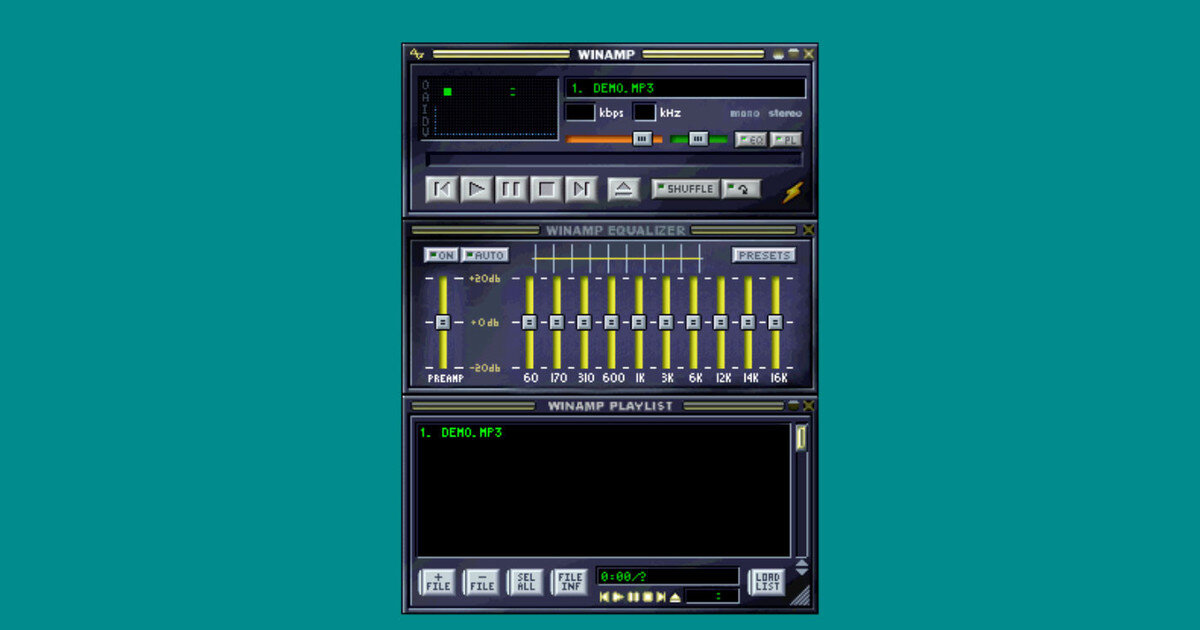Click the LOAD LIST button in playlist
The image size is (1200, 630).
(x=767, y=582)
